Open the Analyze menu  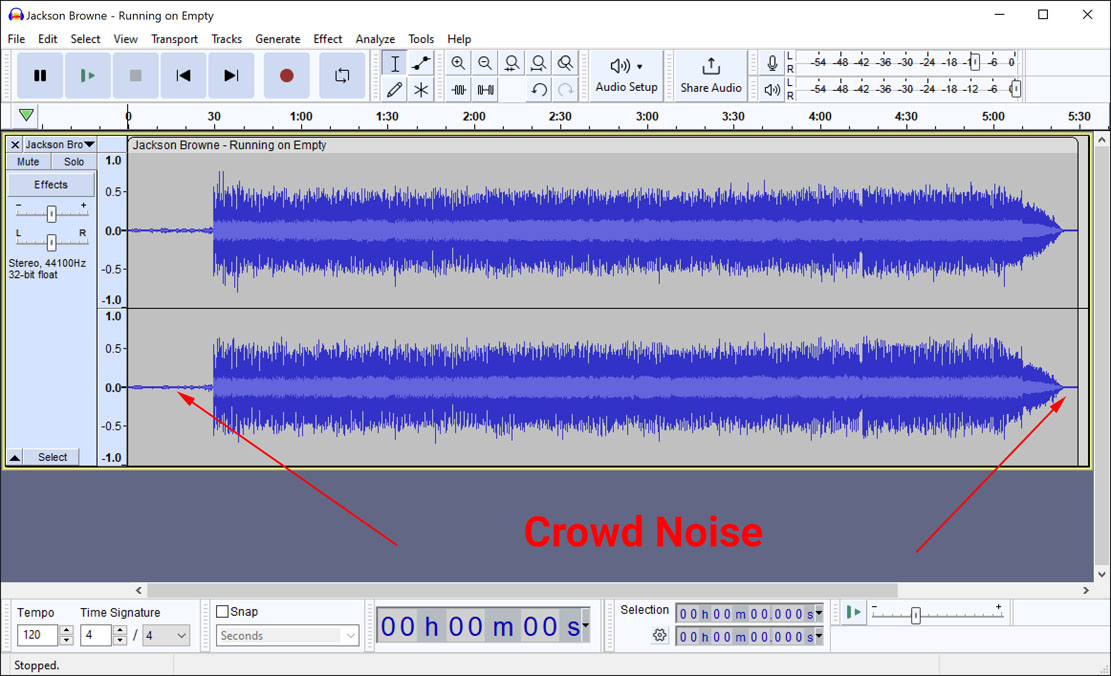[376, 39]
